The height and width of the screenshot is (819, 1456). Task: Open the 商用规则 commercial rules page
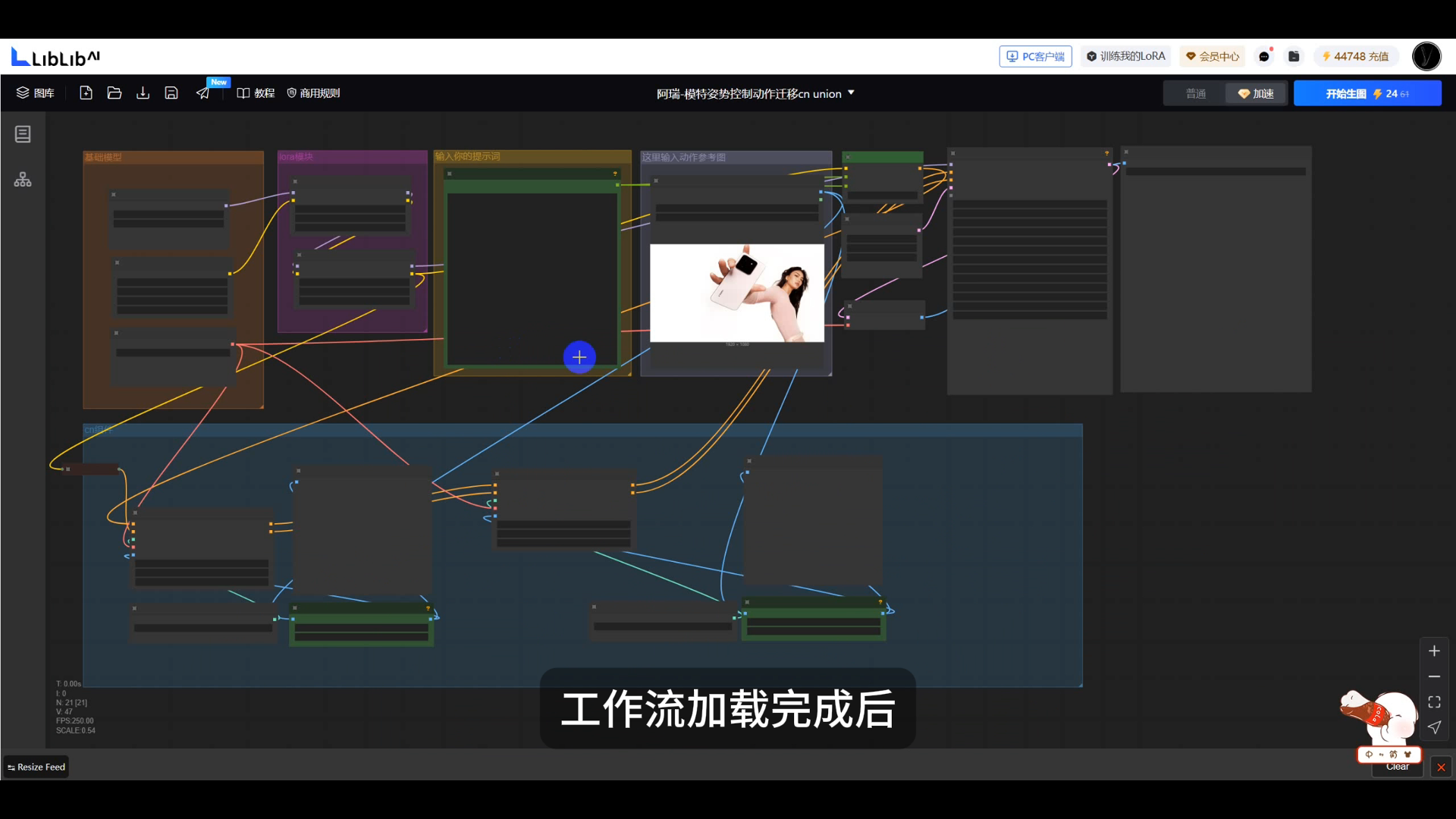(x=312, y=93)
